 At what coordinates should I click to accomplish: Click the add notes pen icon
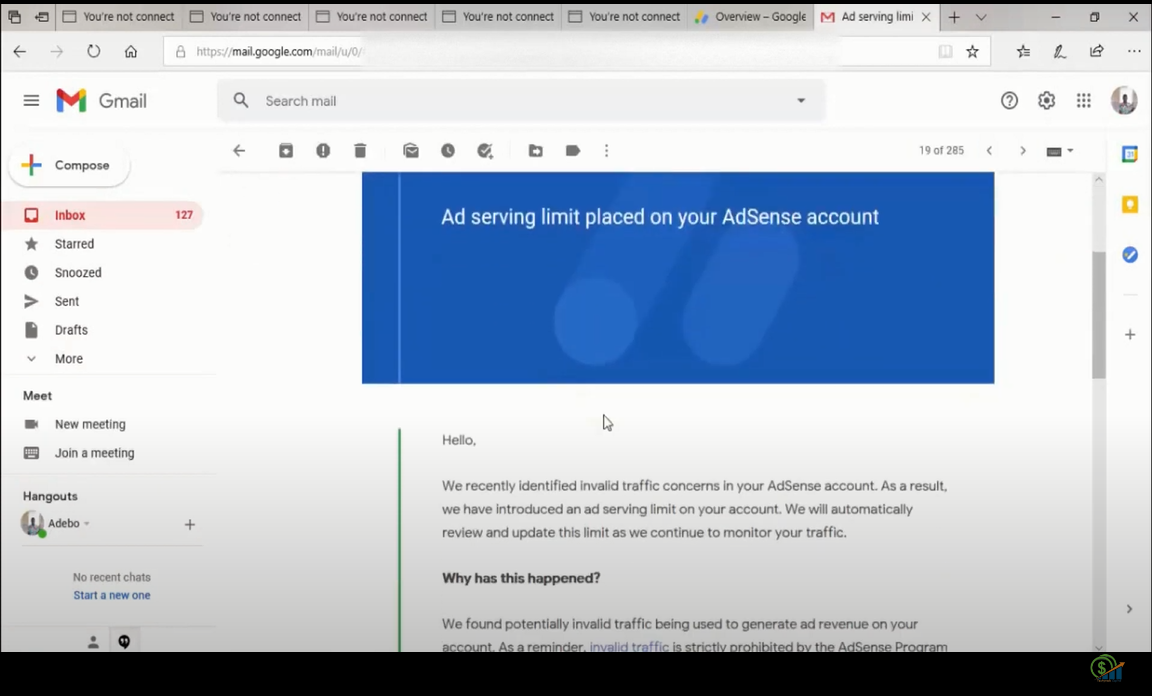coord(1059,51)
